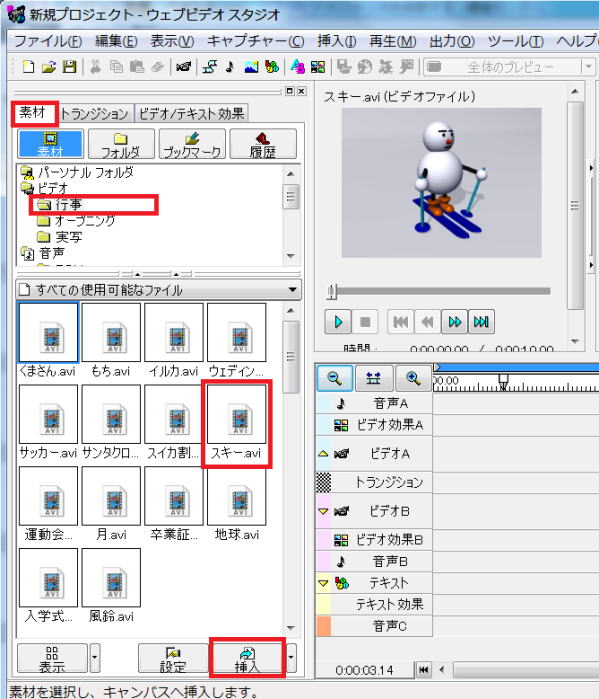
Task: Click the ビデオ効果A track icon
Action: 341,425
